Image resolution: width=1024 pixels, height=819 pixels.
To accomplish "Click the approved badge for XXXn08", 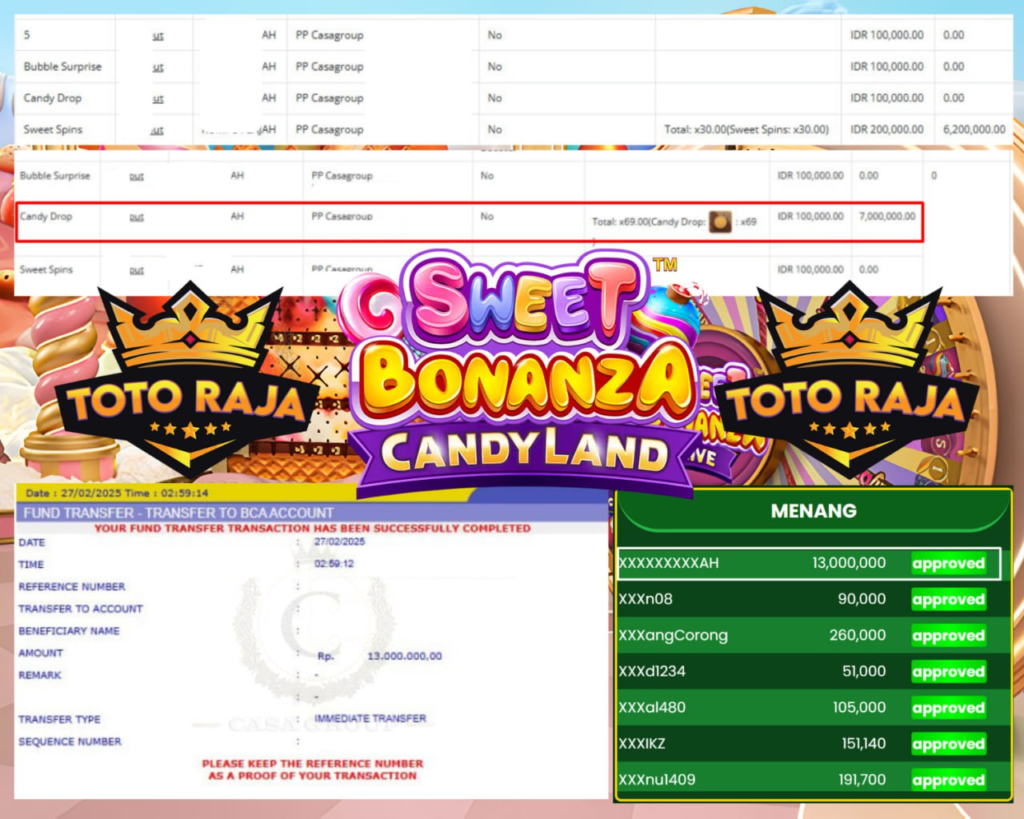I will pos(948,599).
